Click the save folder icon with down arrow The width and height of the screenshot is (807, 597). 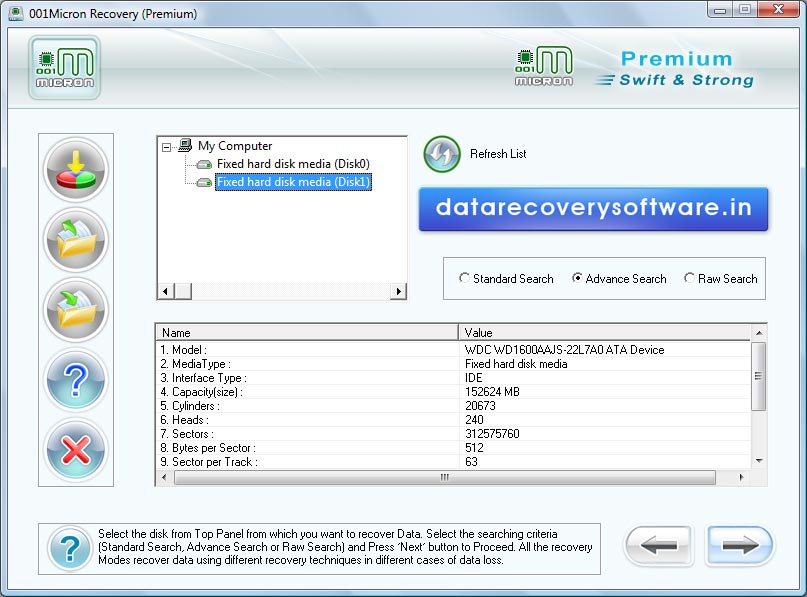(x=76, y=310)
